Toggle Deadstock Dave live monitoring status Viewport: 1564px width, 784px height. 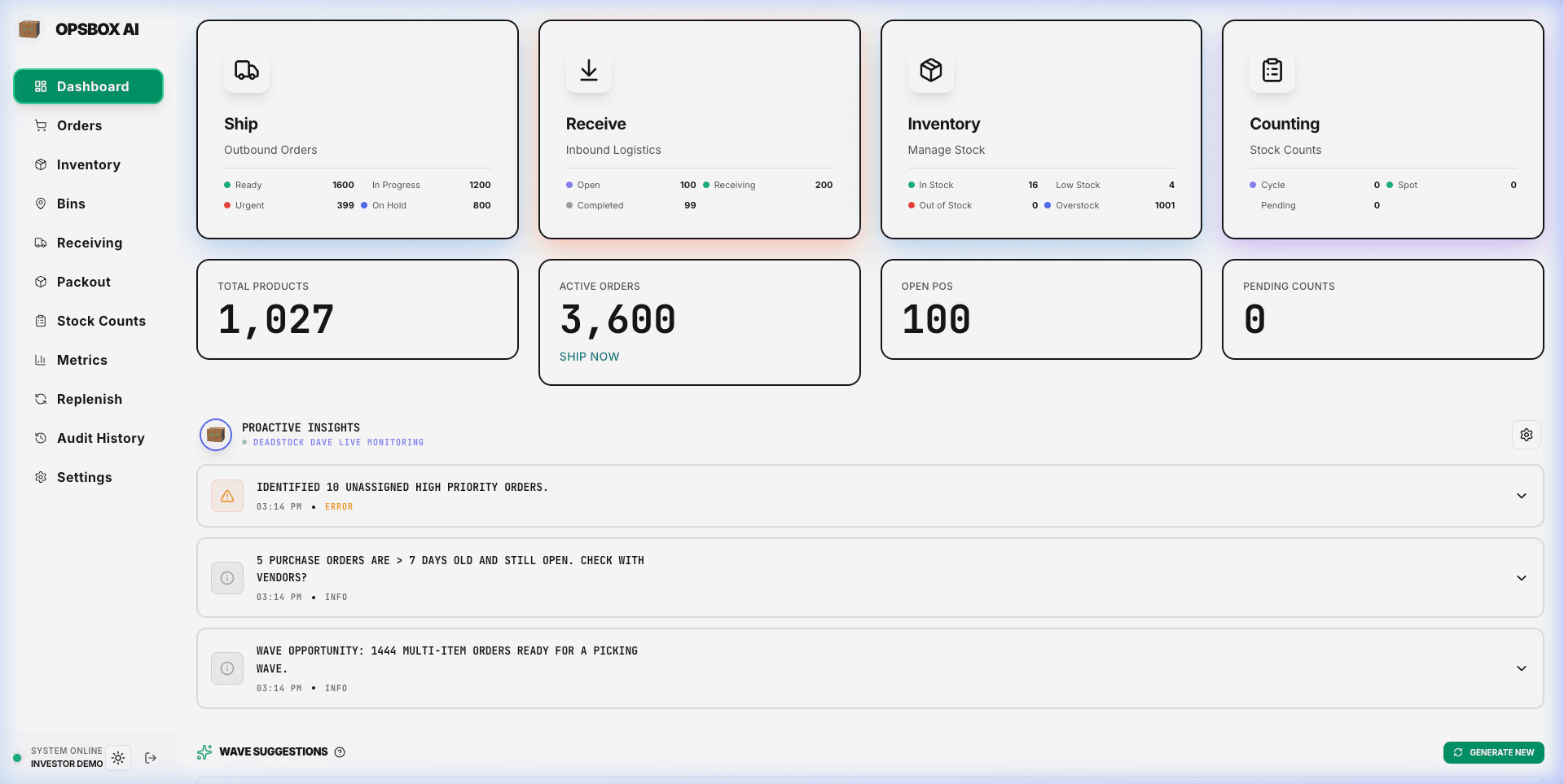[244, 443]
